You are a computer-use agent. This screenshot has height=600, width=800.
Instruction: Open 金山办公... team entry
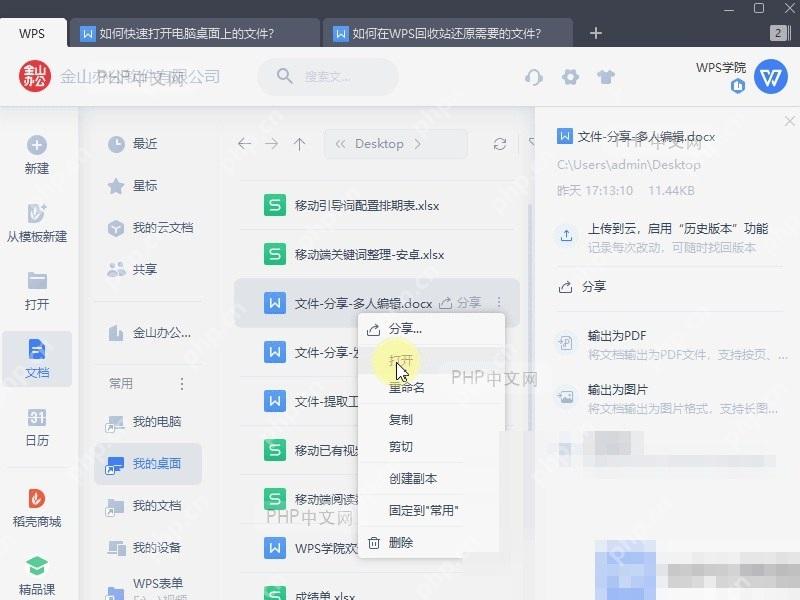pos(148,333)
